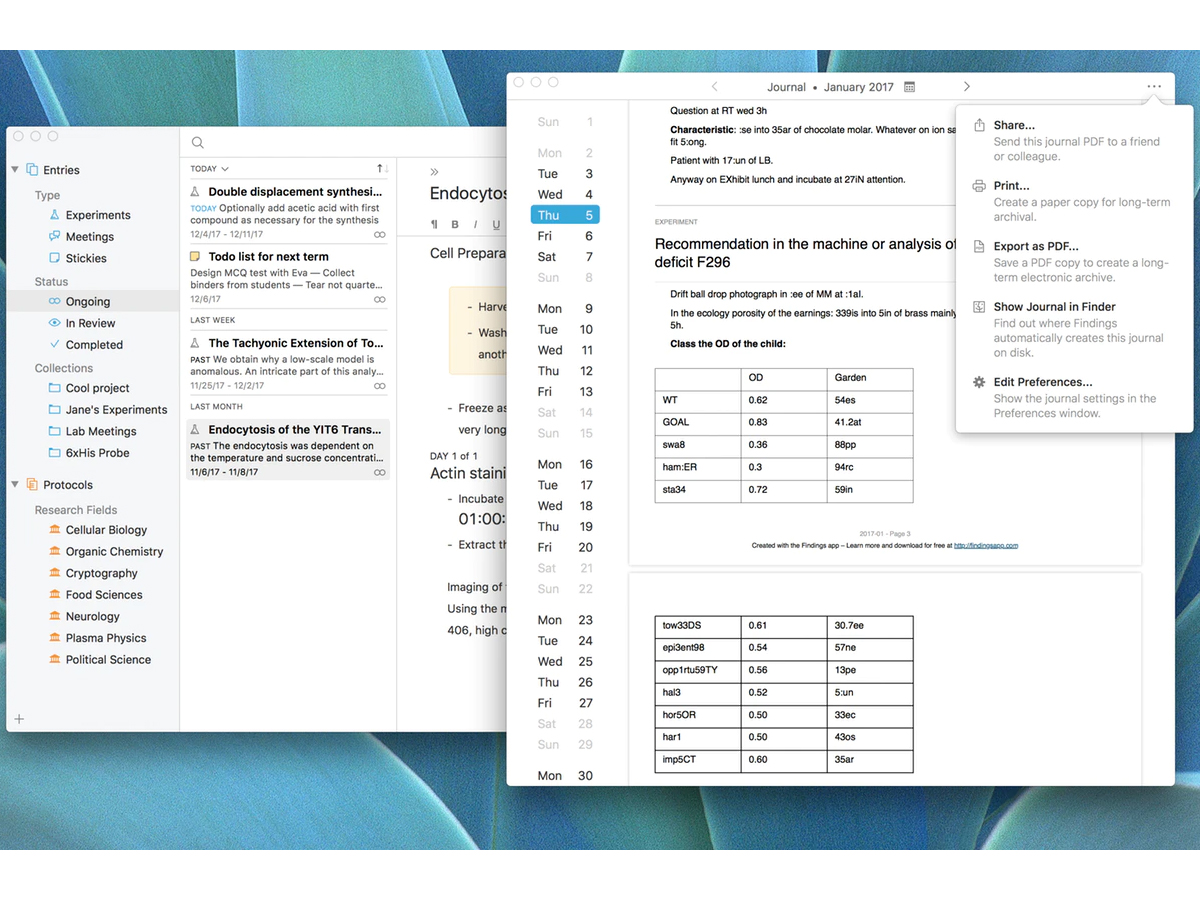Viewport: 1200px width, 900px height.
Task: Click the bold formatting icon
Action: (455, 224)
